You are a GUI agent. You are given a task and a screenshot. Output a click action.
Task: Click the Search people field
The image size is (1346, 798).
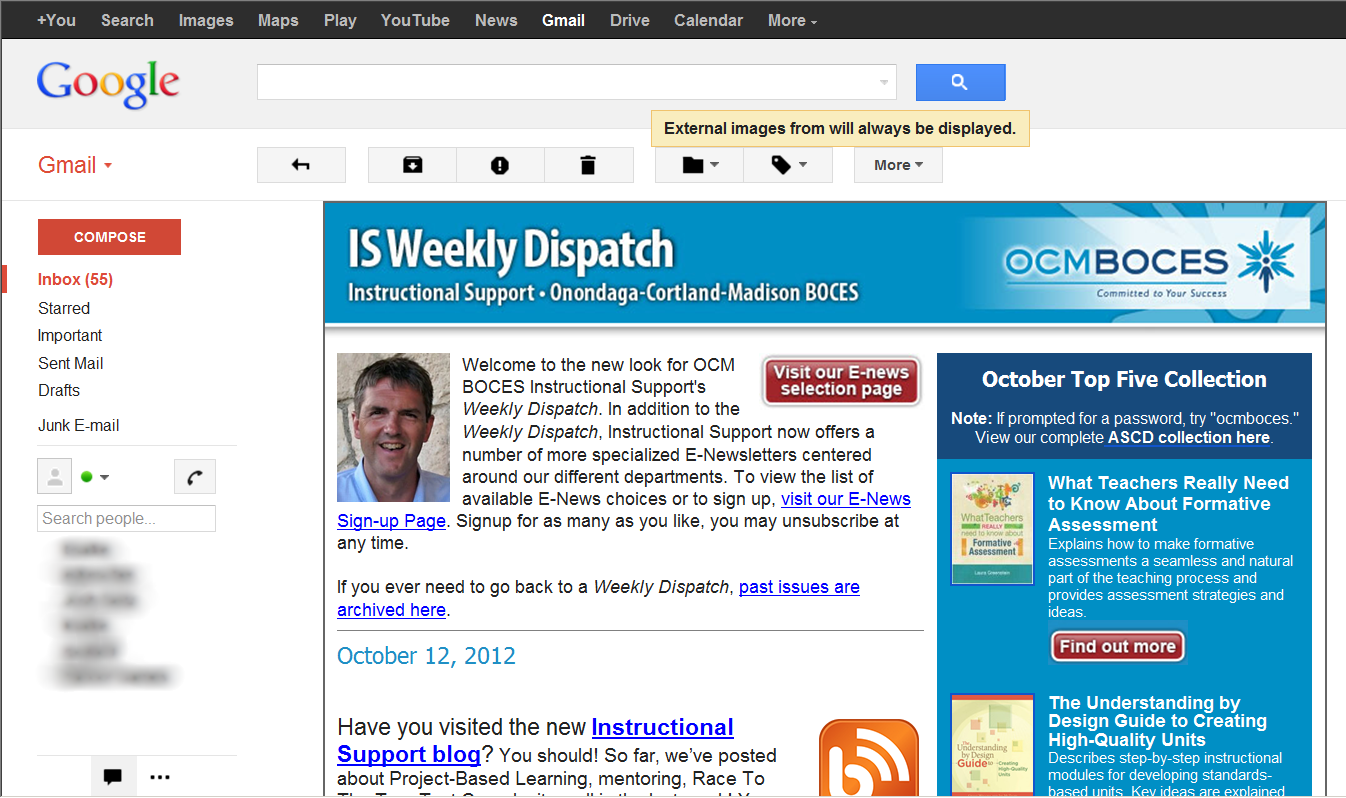tap(127, 518)
